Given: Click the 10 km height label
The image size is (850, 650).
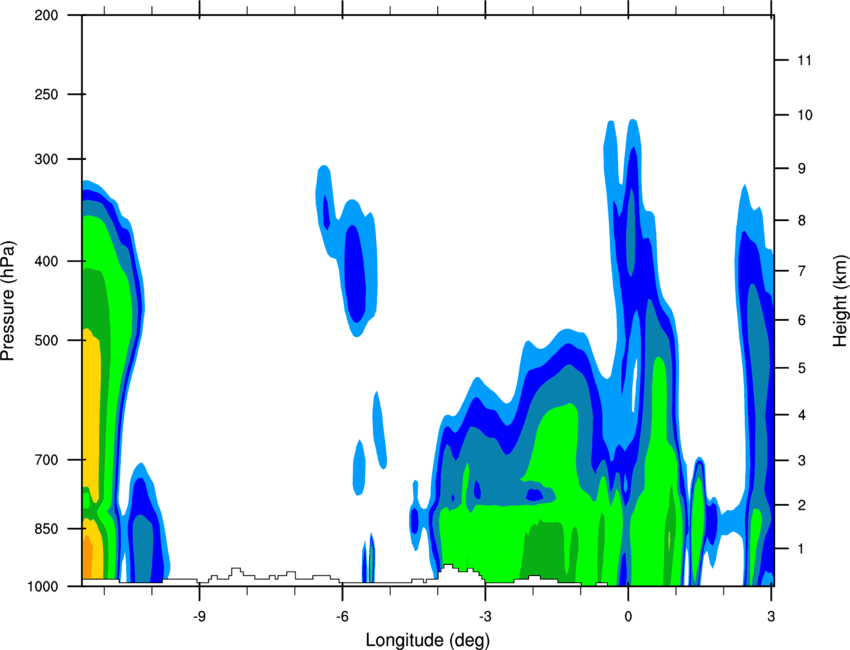Looking at the screenshot, I should tap(805, 115).
